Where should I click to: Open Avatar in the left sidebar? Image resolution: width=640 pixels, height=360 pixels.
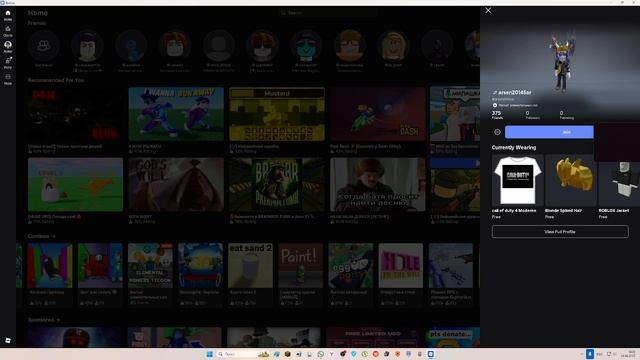[x=8, y=47]
